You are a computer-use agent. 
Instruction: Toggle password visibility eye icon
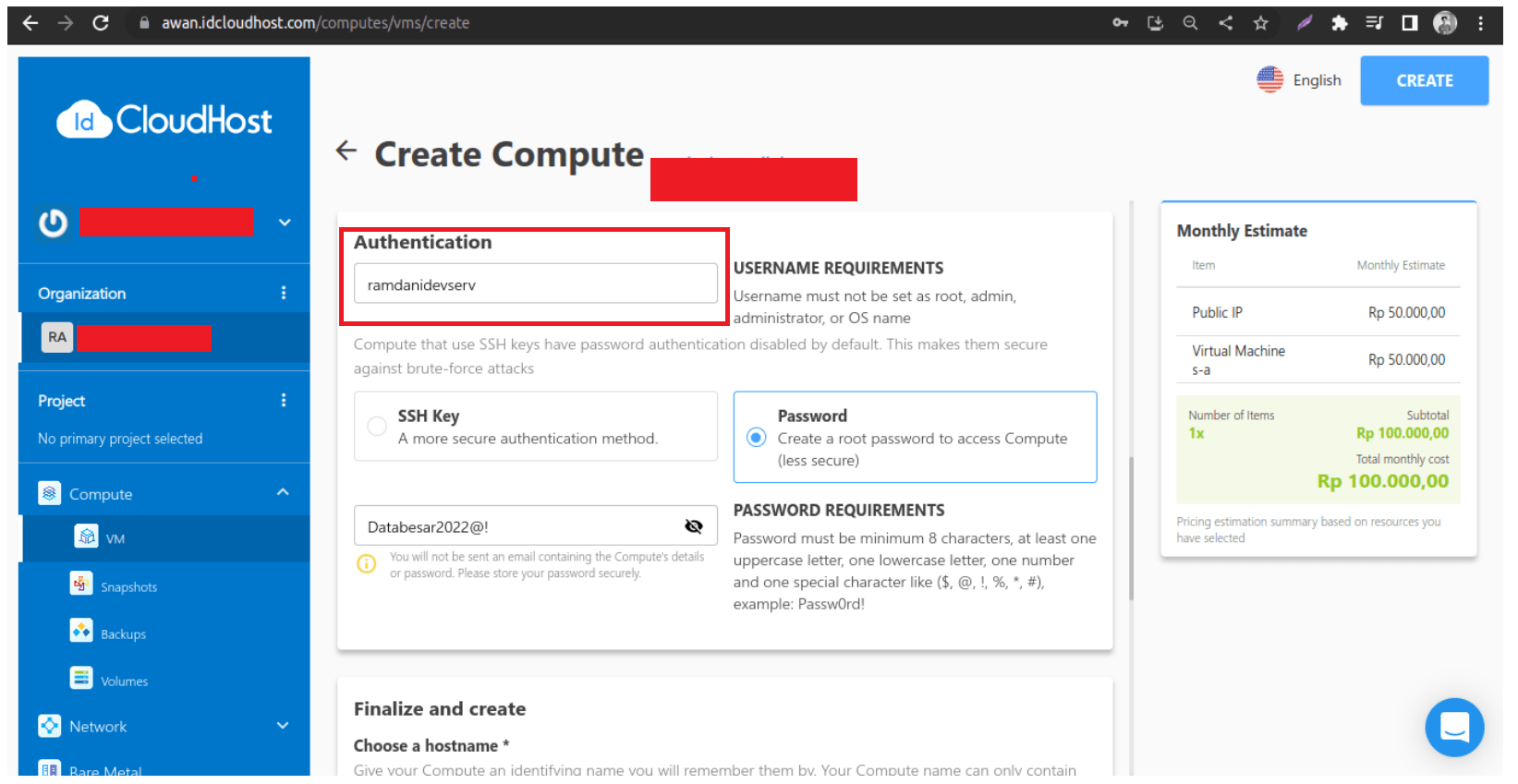click(693, 526)
